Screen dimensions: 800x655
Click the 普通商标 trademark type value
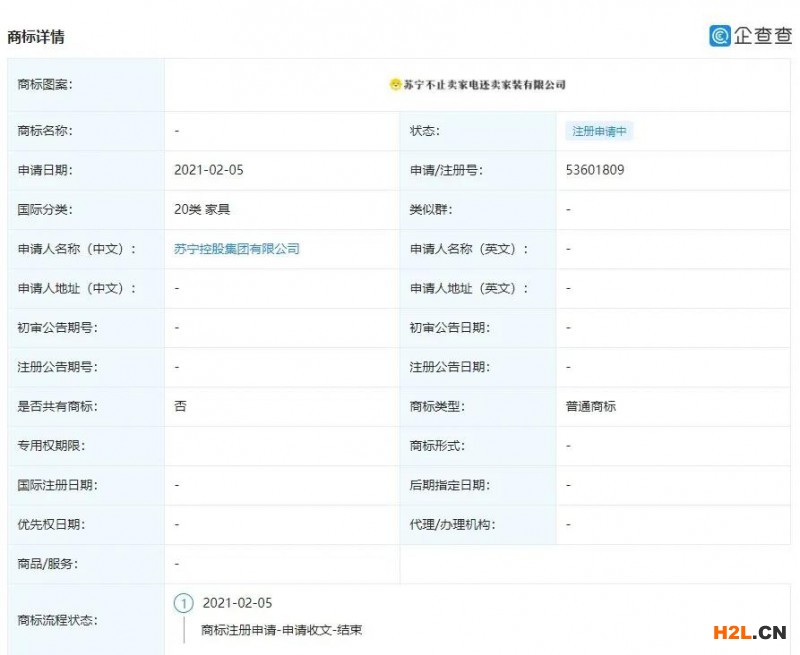[590, 407]
